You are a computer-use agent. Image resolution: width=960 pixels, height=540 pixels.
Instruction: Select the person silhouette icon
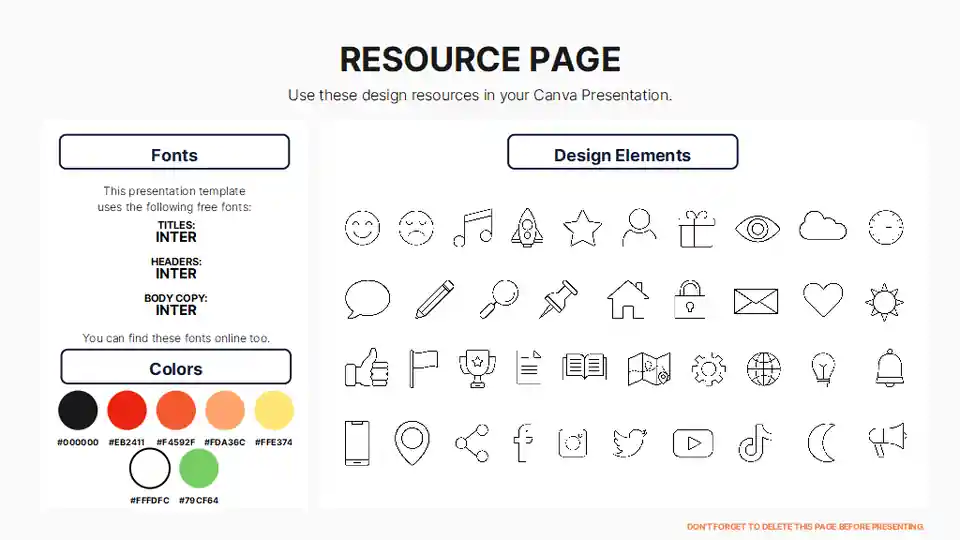coord(639,227)
